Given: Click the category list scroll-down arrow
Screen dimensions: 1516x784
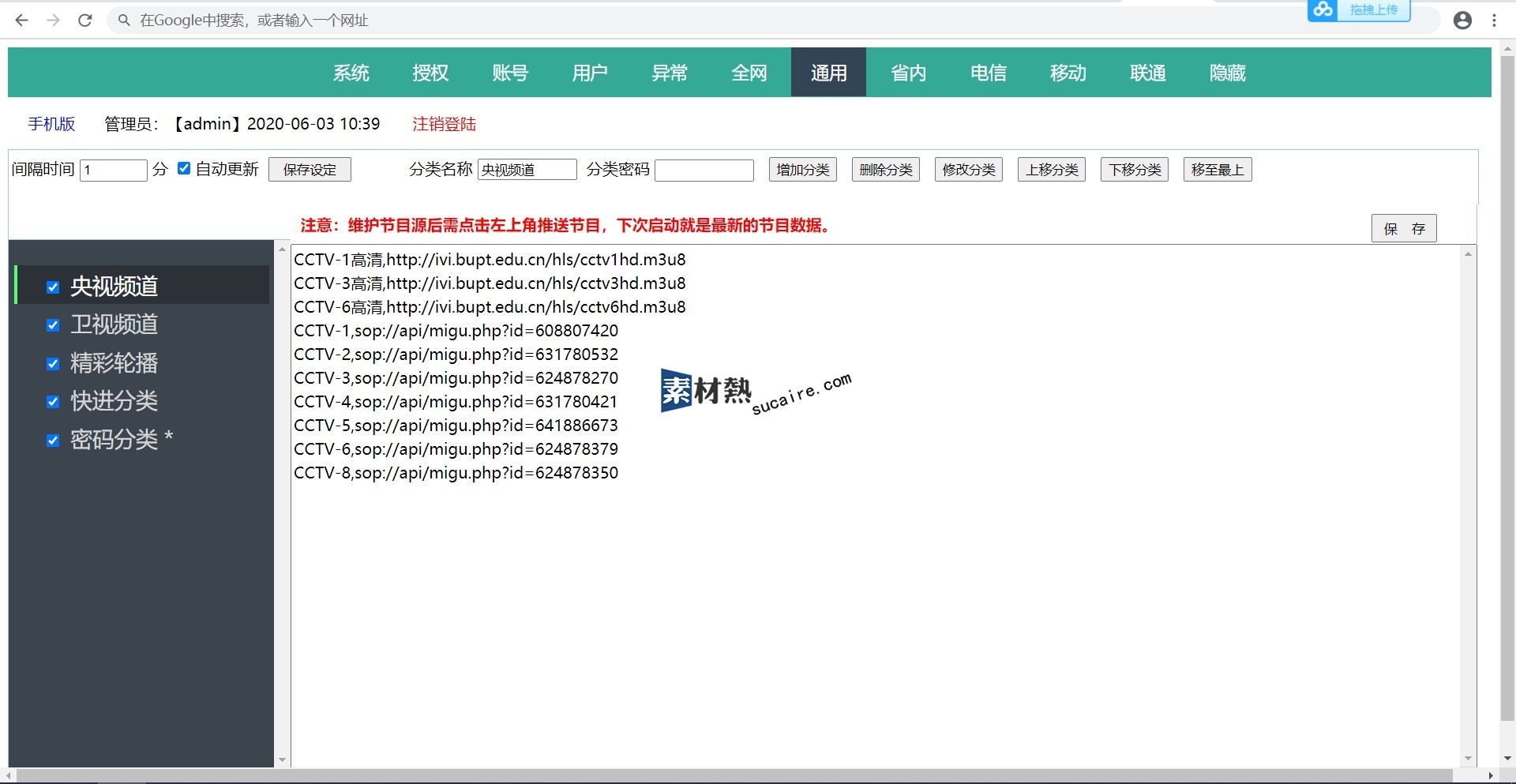Looking at the screenshot, I should point(282,760).
